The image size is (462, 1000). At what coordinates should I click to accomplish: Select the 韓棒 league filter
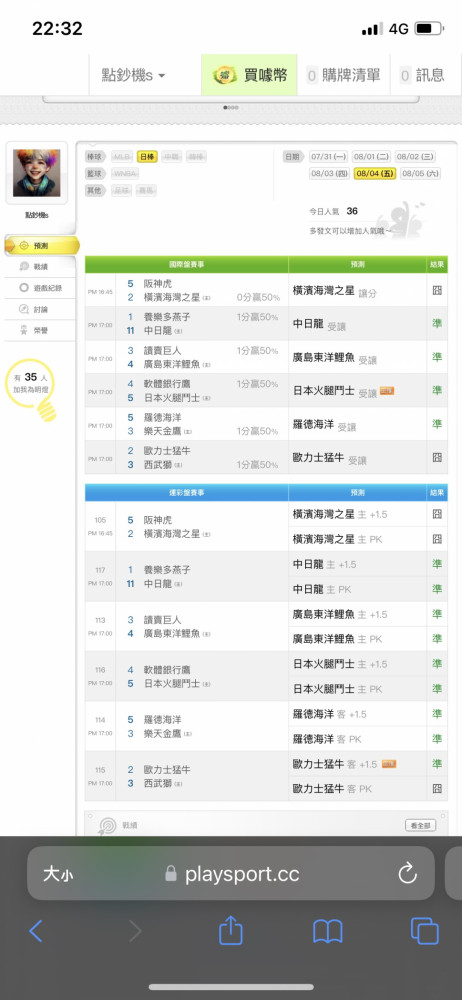(196, 156)
